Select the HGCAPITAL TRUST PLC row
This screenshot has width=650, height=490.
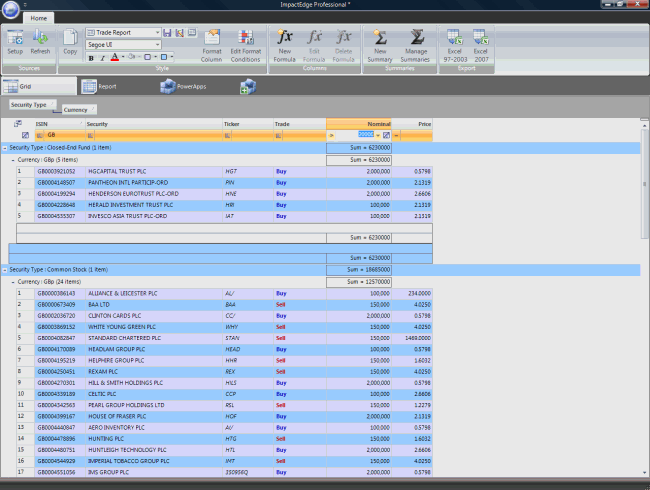coord(224,171)
